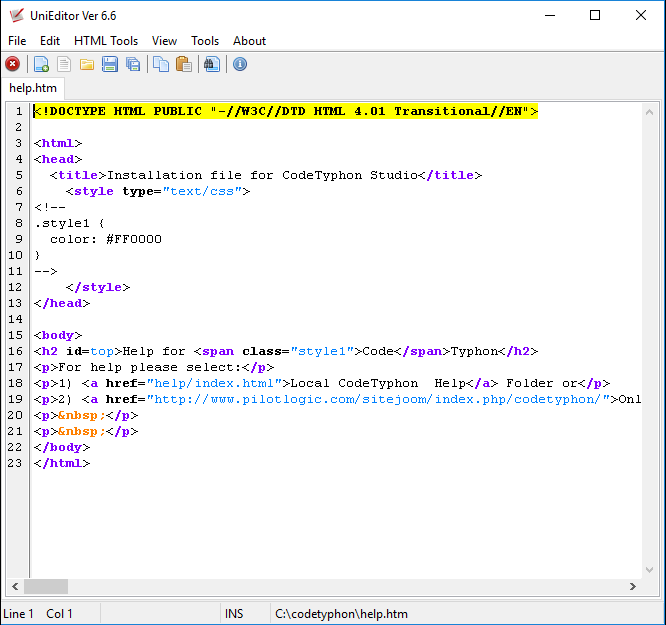Create new file with green plus icon

pyautogui.click(x=41, y=64)
